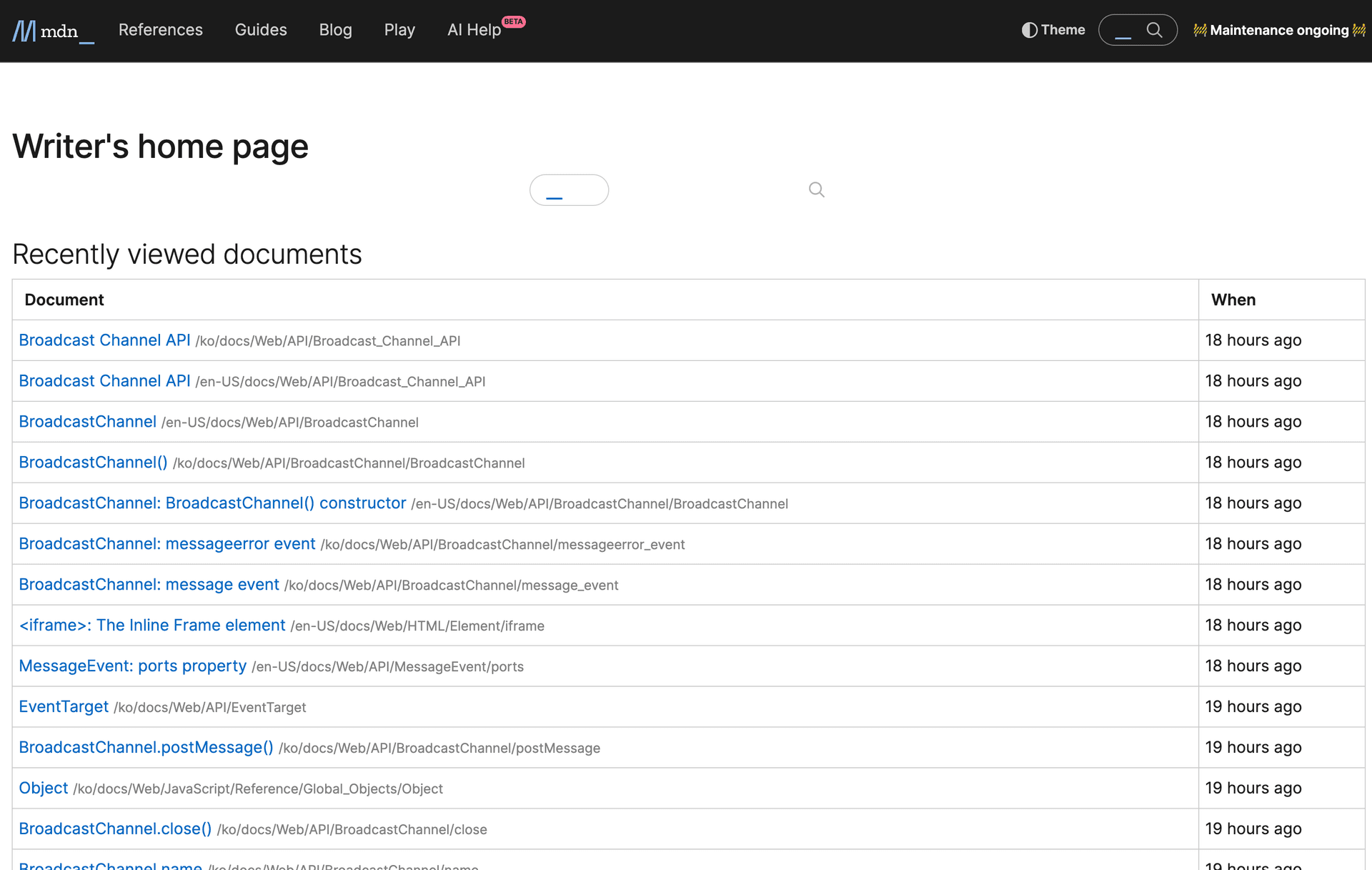Click the MDN logo icon
The height and width of the screenshot is (870, 1372).
click(24, 31)
